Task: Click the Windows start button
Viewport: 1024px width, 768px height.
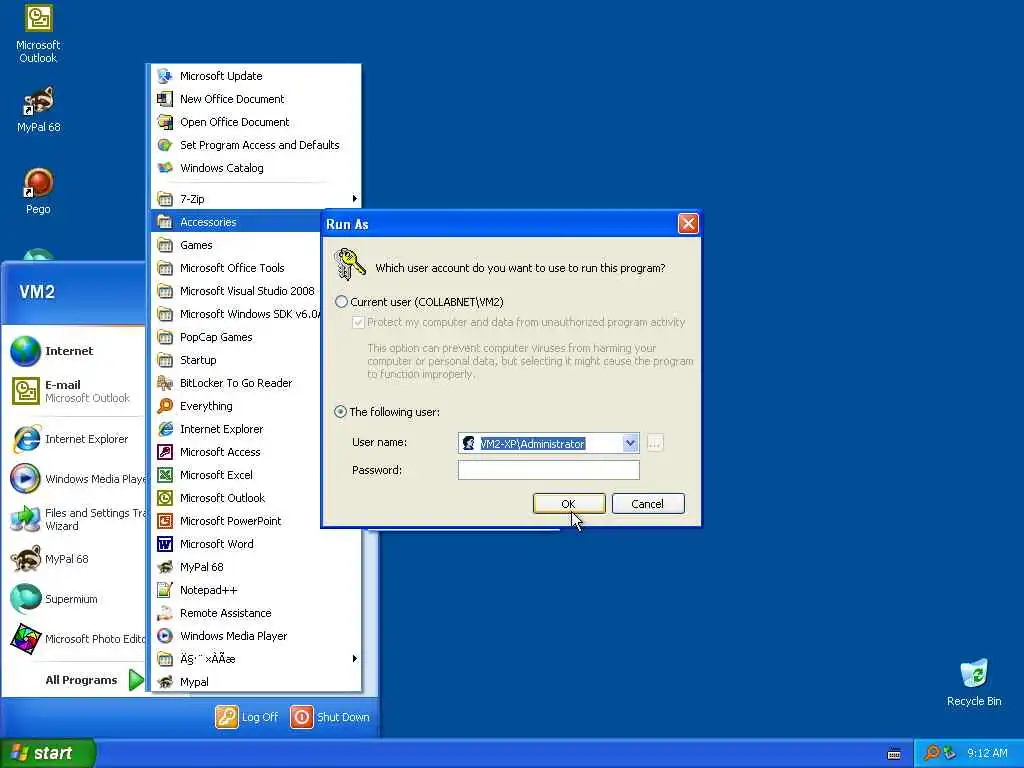Action: pos(47,753)
